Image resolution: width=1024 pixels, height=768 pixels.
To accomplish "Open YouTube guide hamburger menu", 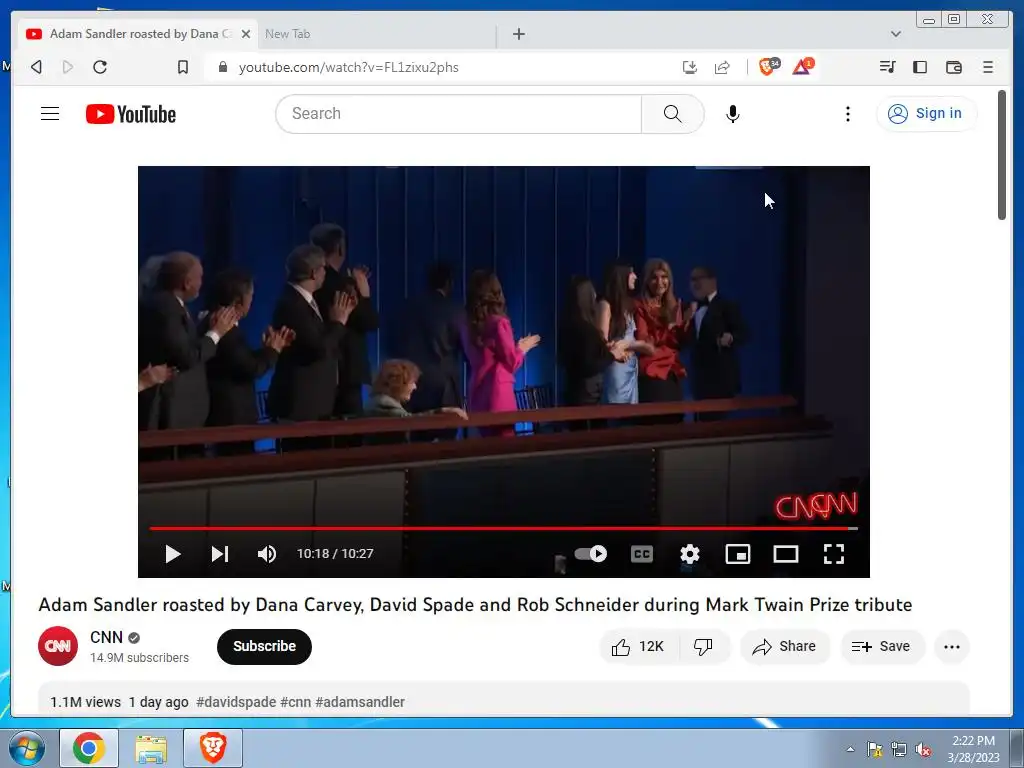I will [x=50, y=114].
